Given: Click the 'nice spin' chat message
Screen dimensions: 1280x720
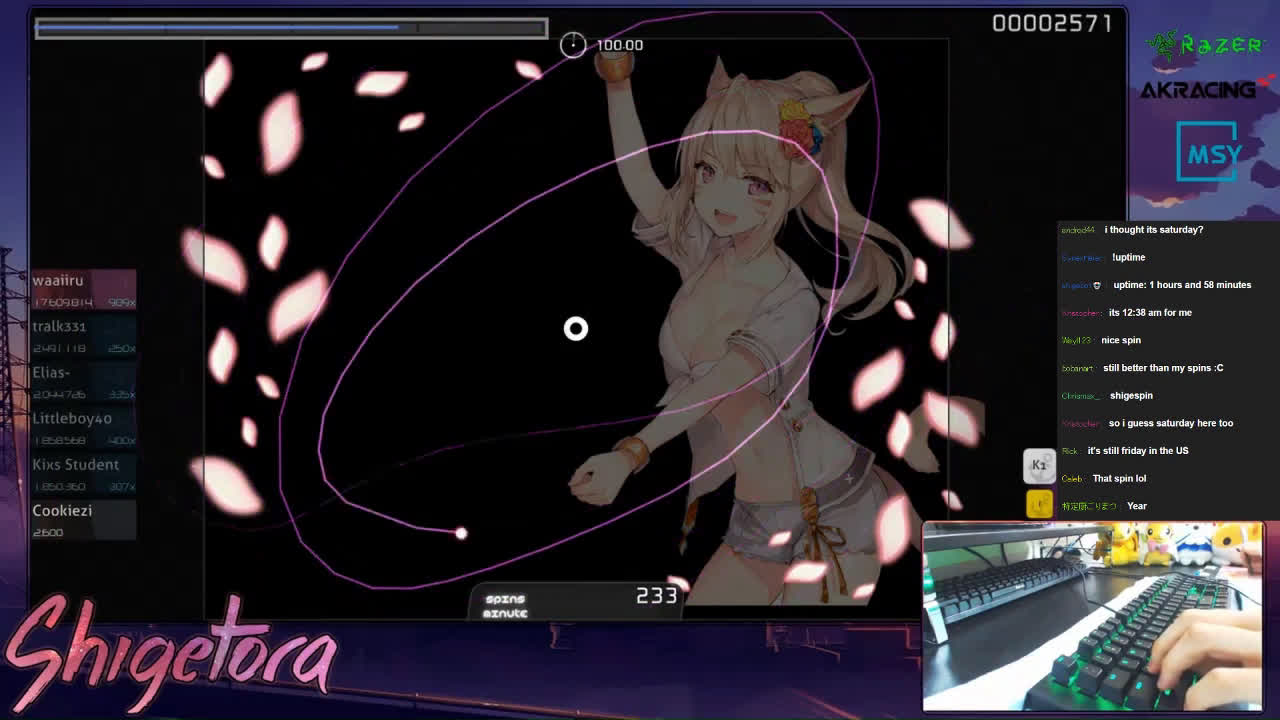Looking at the screenshot, I should [x=1121, y=340].
